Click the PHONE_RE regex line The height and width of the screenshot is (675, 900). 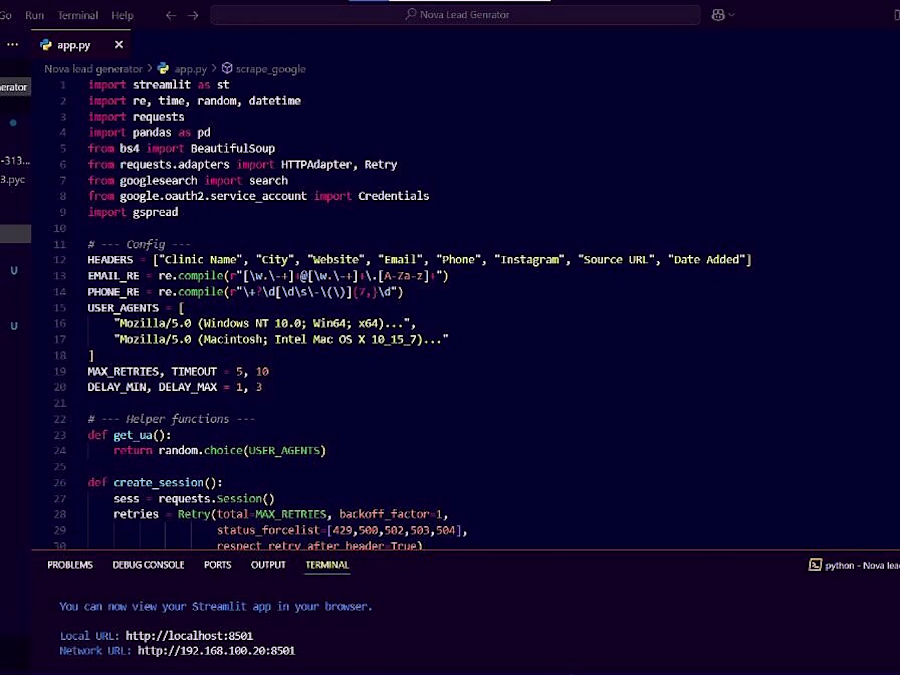246,292
